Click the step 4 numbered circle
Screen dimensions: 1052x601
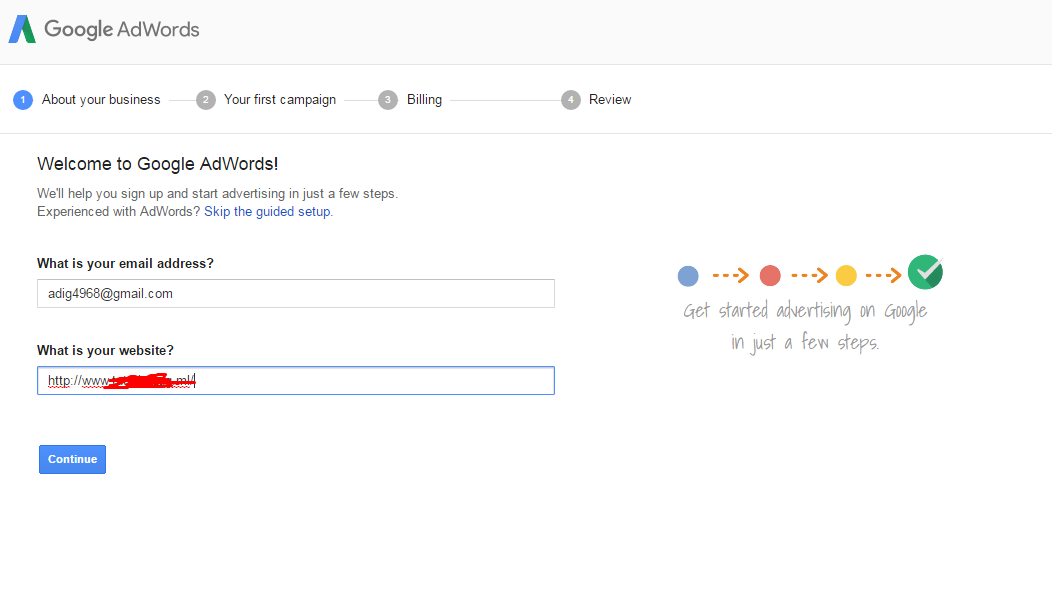click(x=571, y=100)
